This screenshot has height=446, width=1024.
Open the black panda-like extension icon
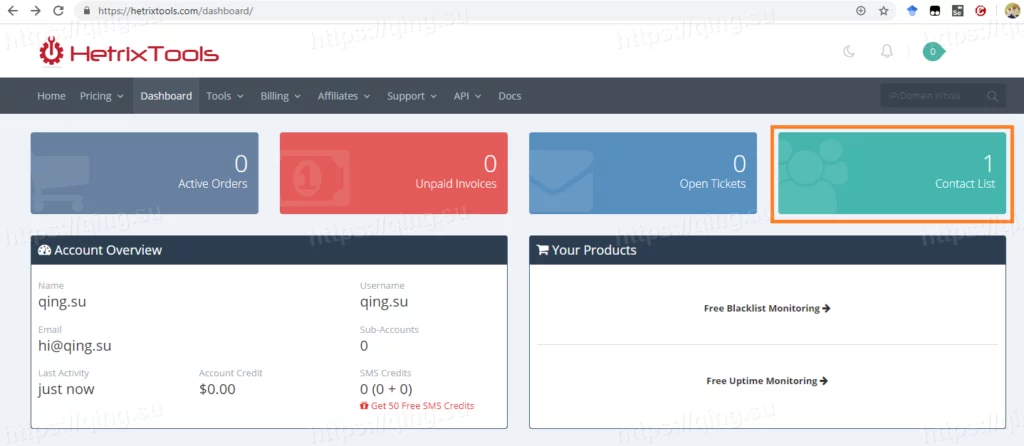[935, 10]
